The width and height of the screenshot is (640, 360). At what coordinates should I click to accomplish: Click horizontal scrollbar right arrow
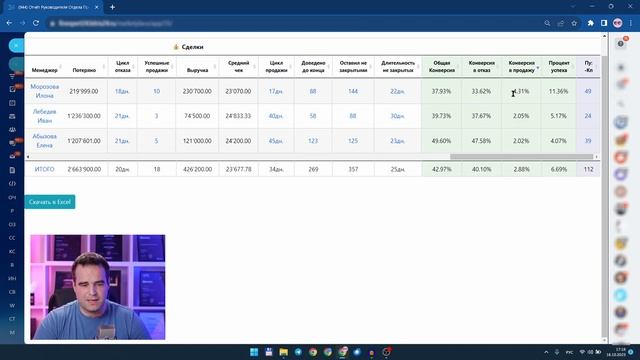[596, 157]
